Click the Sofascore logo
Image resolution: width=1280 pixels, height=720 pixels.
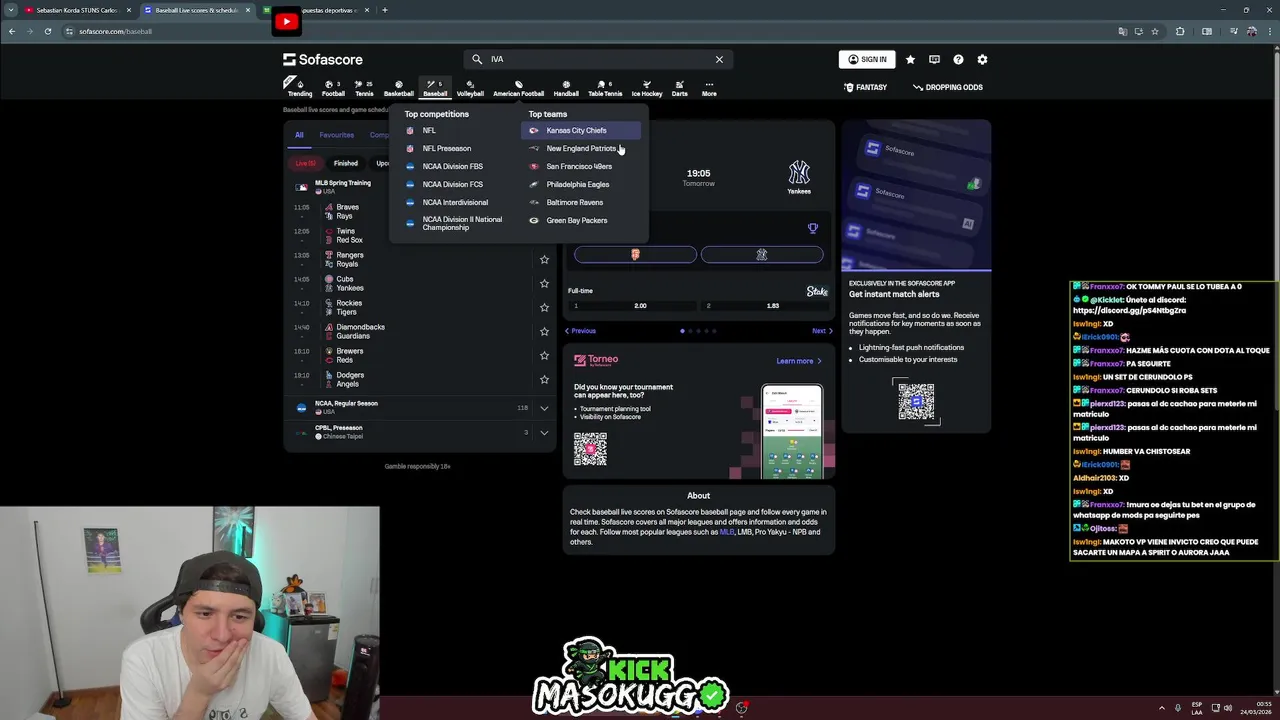tap(323, 59)
